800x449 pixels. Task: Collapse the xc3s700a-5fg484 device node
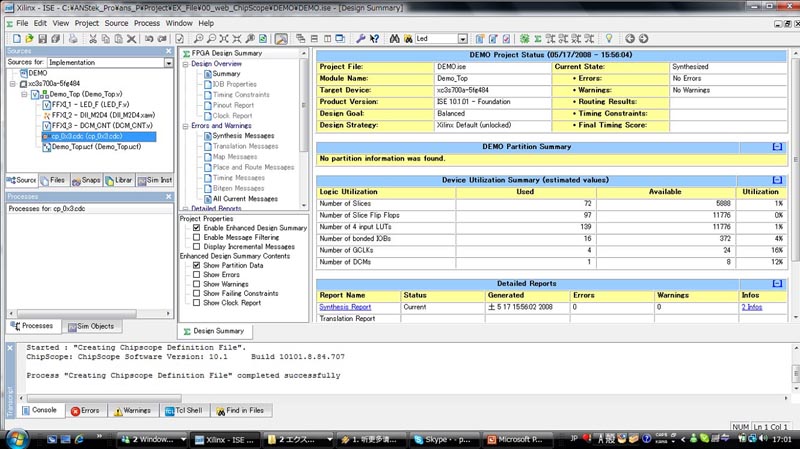tap(13, 84)
